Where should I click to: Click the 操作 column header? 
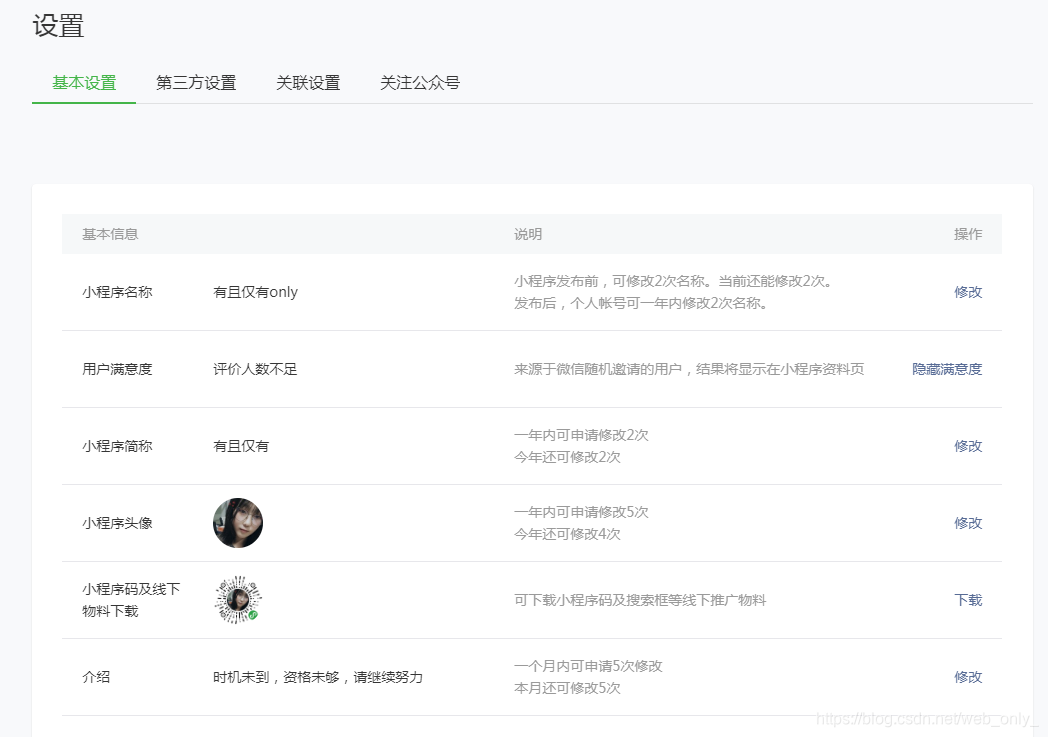click(968, 233)
